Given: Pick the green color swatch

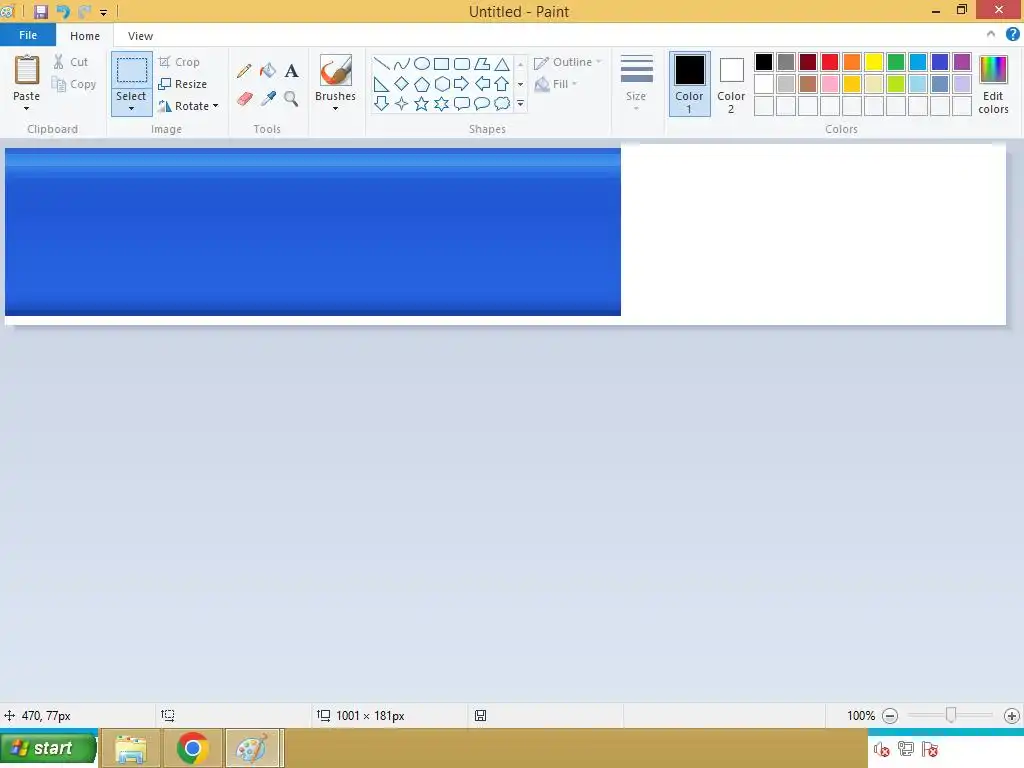Looking at the screenshot, I should click(896, 62).
